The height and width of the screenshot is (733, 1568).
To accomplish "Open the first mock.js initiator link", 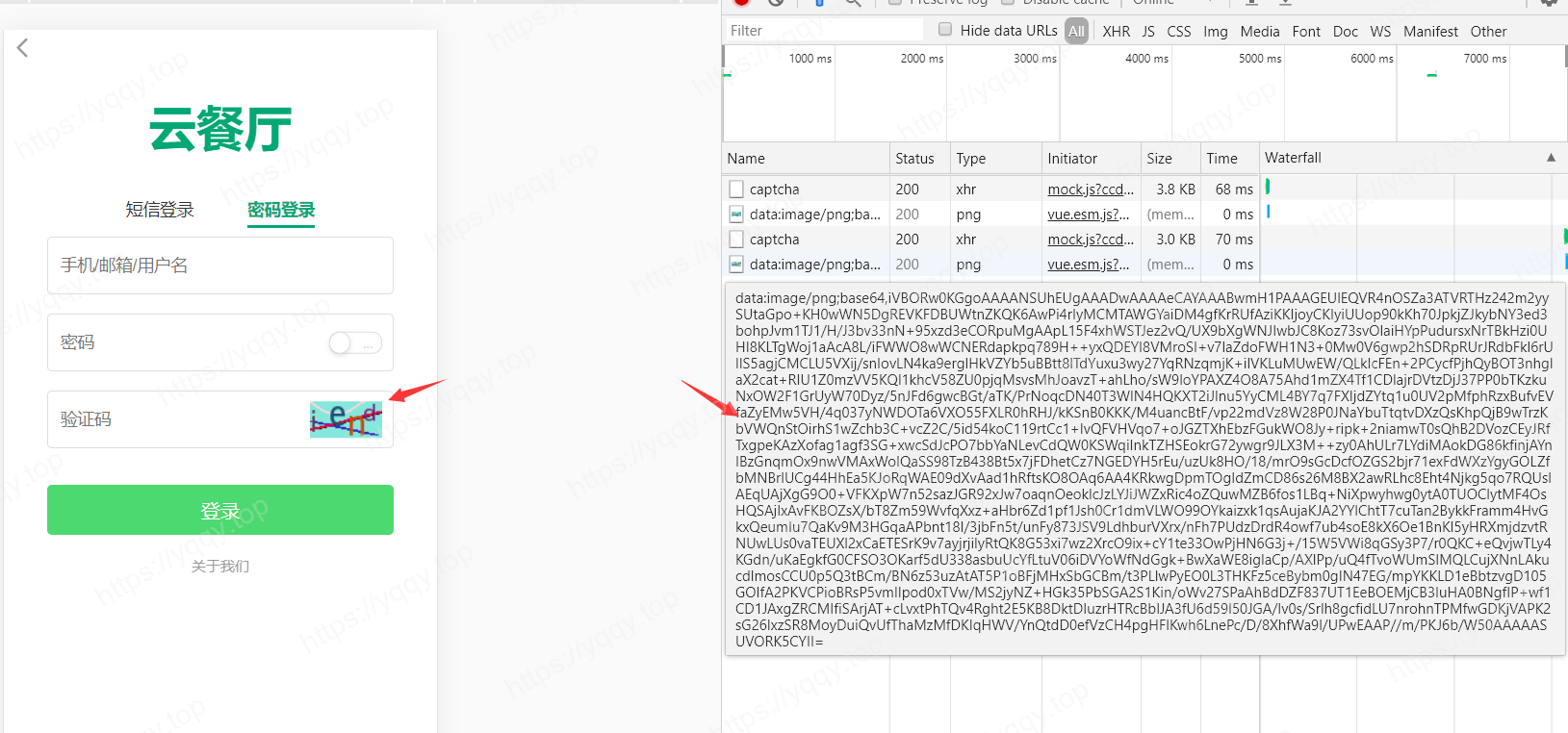I will coord(1091,190).
